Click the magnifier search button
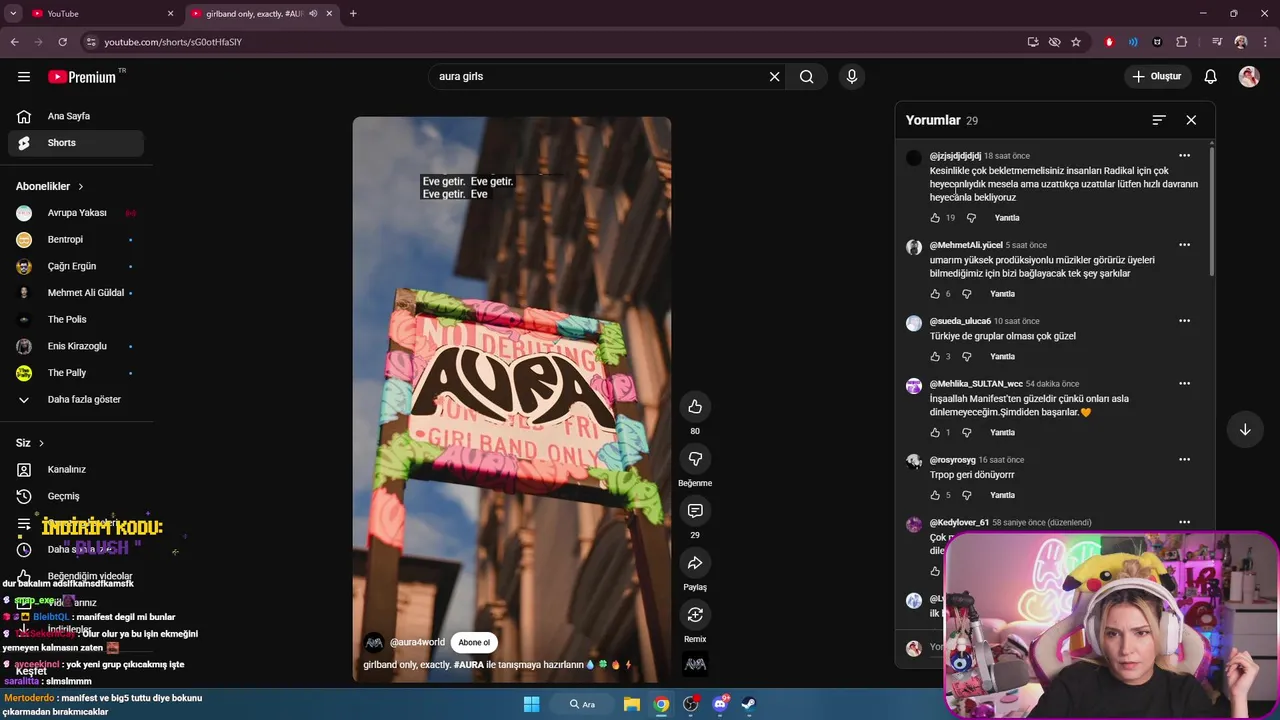The width and height of the screenshot is (1280, 720). [806, 77]
